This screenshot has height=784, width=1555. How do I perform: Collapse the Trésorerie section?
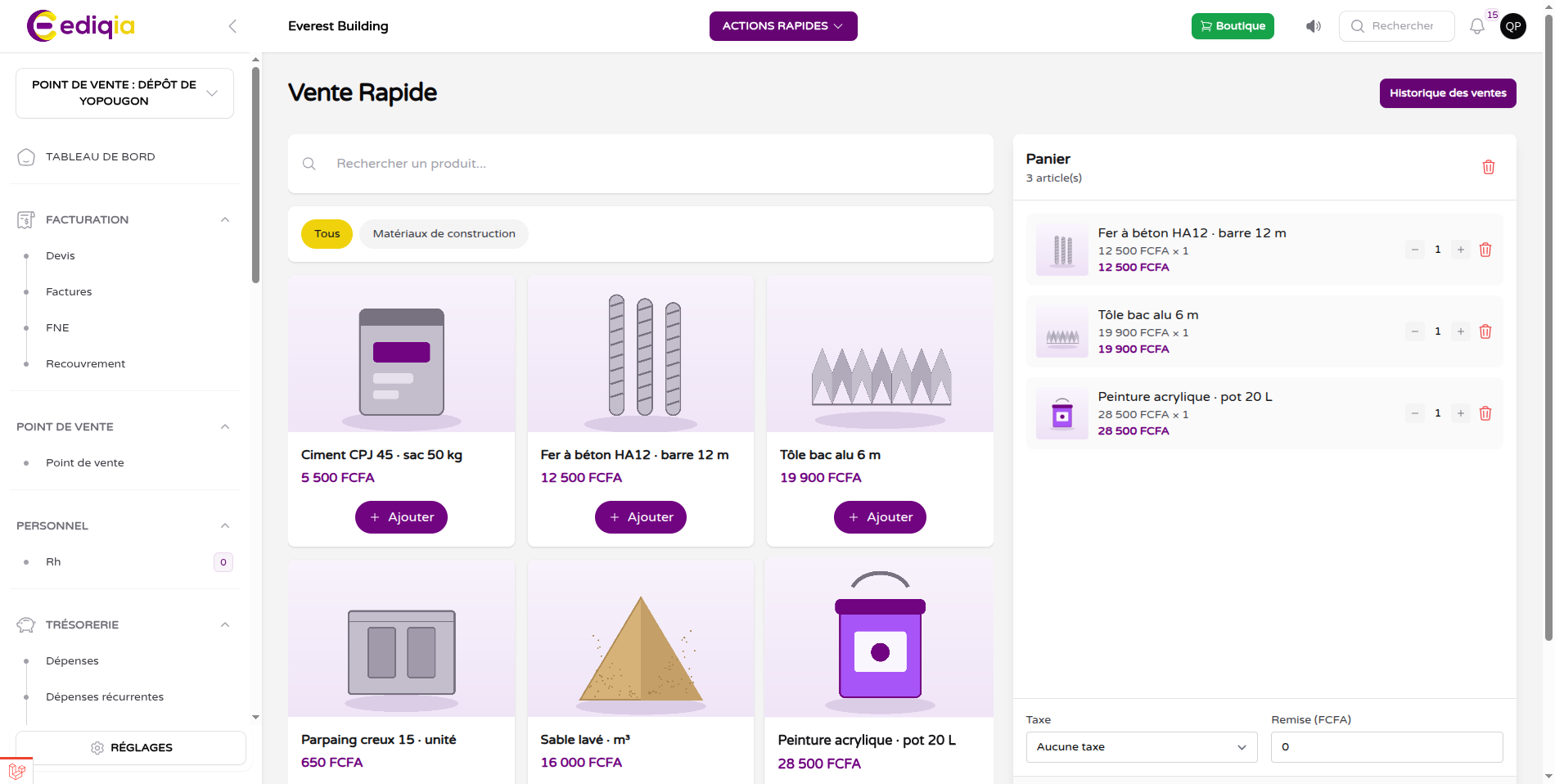[225, 624]
